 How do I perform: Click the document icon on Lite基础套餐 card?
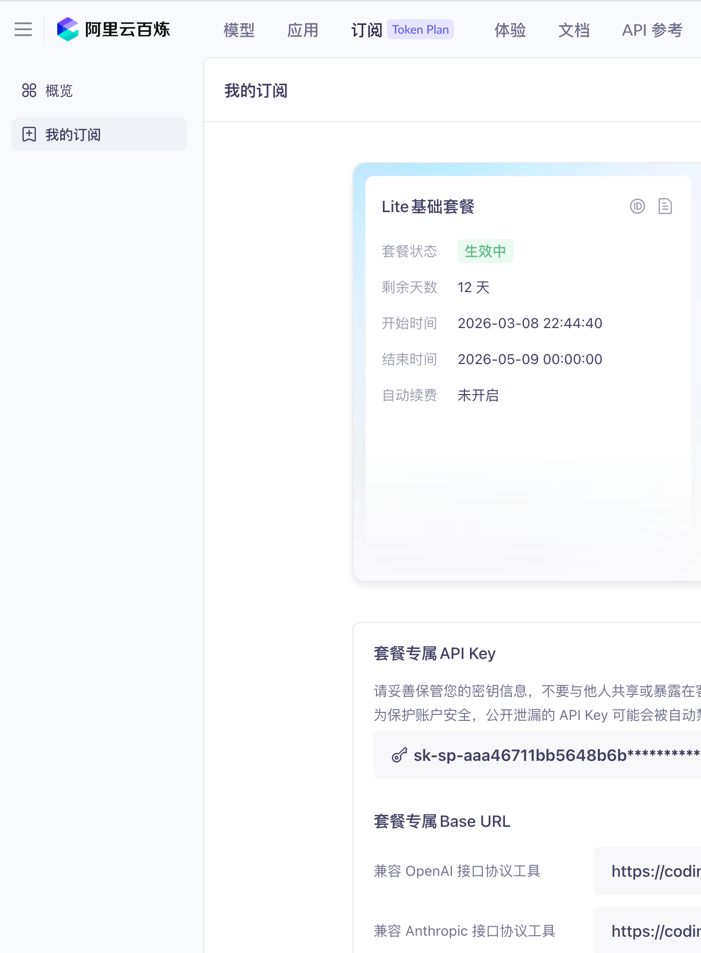point(665,206)
